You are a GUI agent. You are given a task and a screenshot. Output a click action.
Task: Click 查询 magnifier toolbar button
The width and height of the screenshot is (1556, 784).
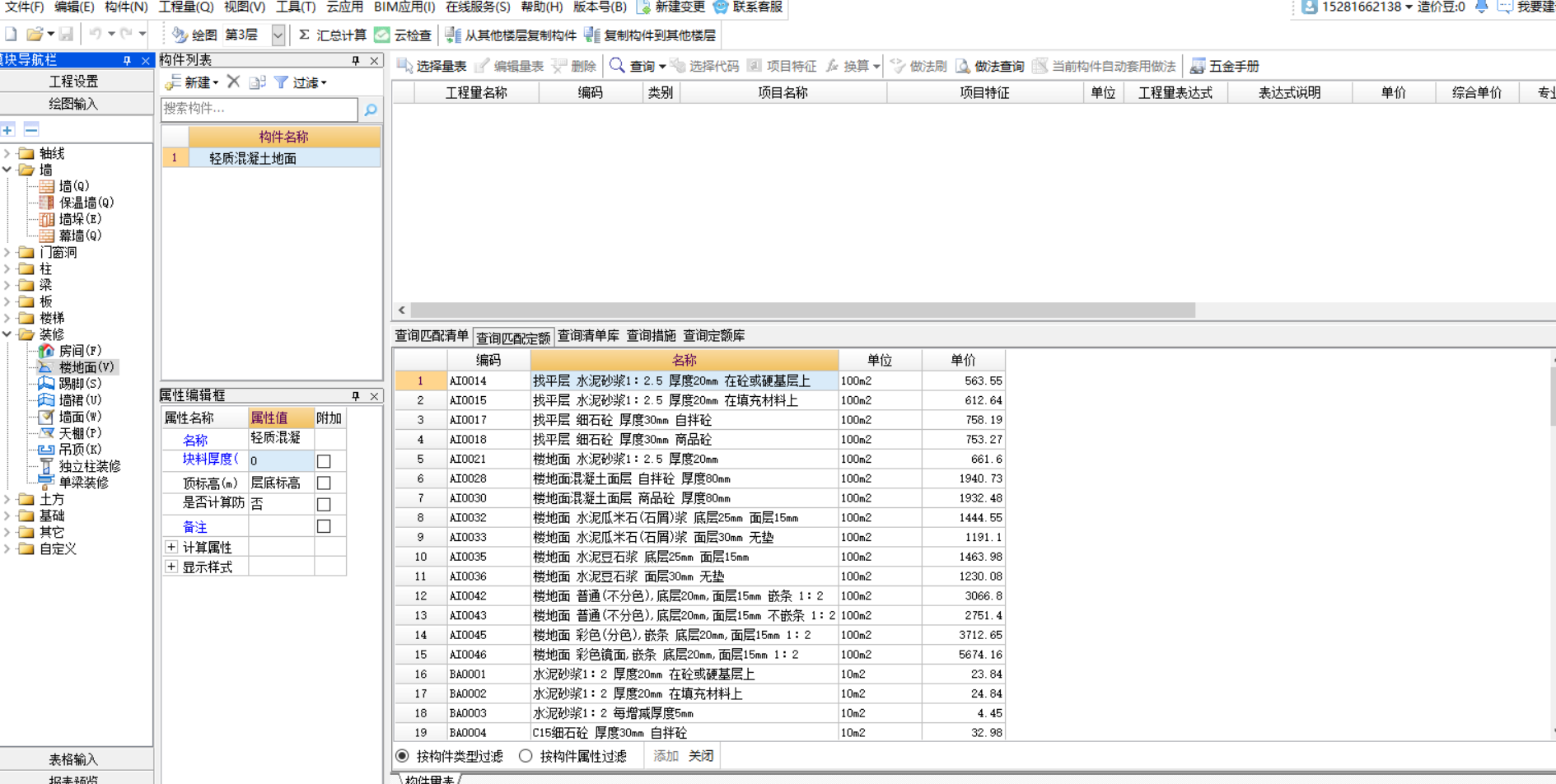(x=632, y=66)
